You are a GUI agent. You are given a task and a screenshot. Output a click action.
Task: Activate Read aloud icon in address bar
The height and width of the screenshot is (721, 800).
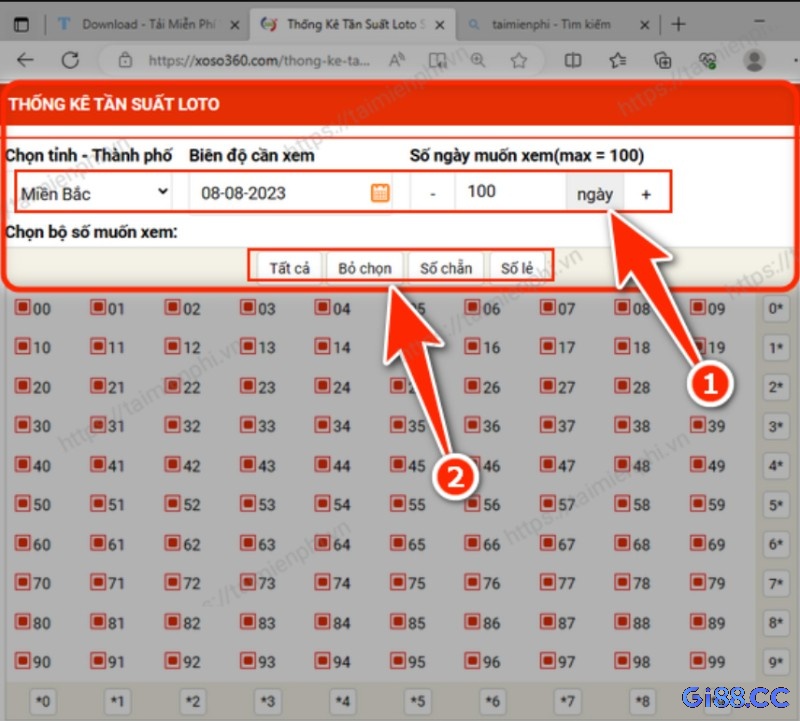click(x=396, y=60)
